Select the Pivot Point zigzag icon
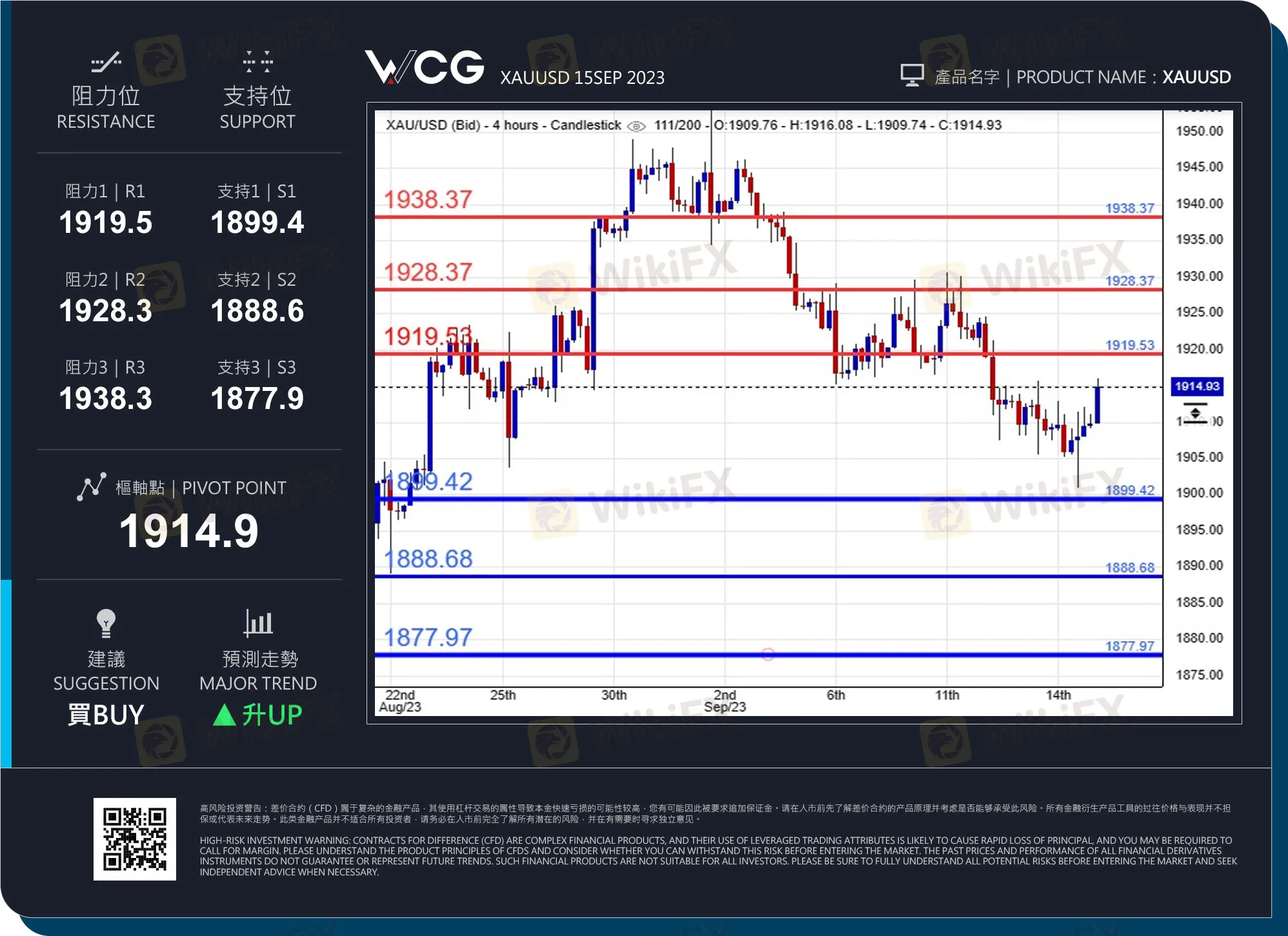1288x936 pixels. 92,487
